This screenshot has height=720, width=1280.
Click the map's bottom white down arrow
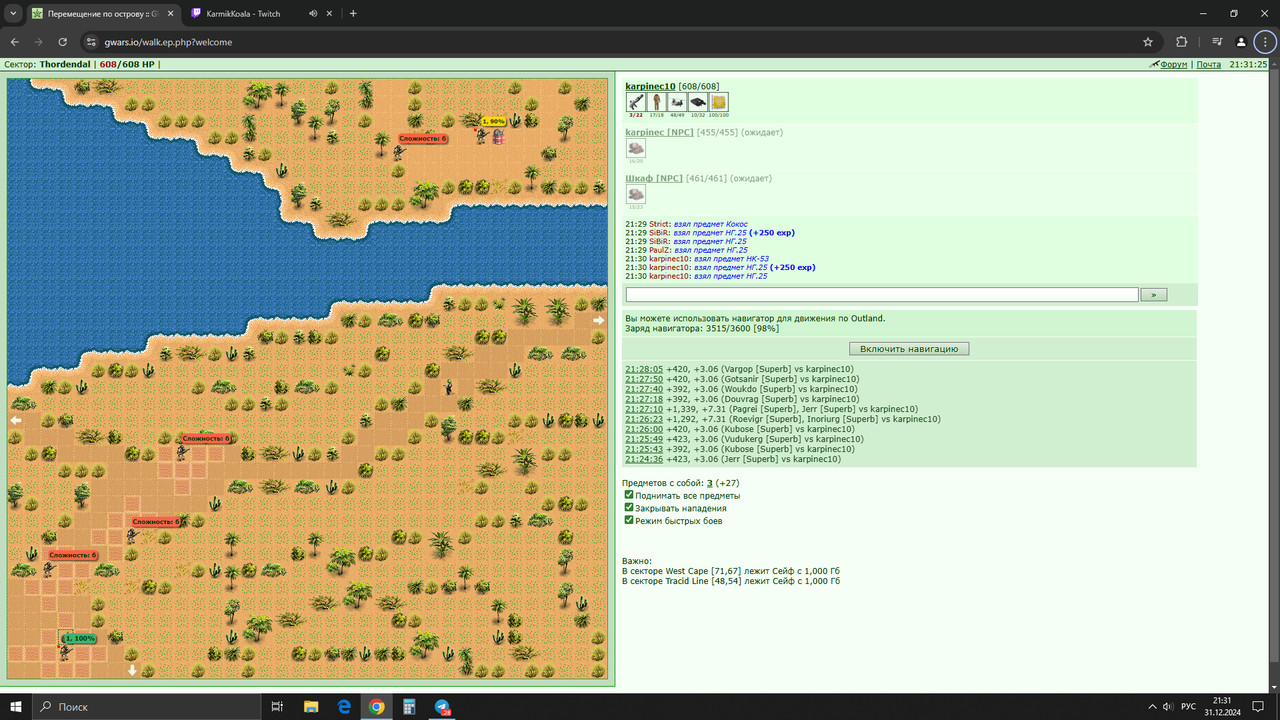132,671
